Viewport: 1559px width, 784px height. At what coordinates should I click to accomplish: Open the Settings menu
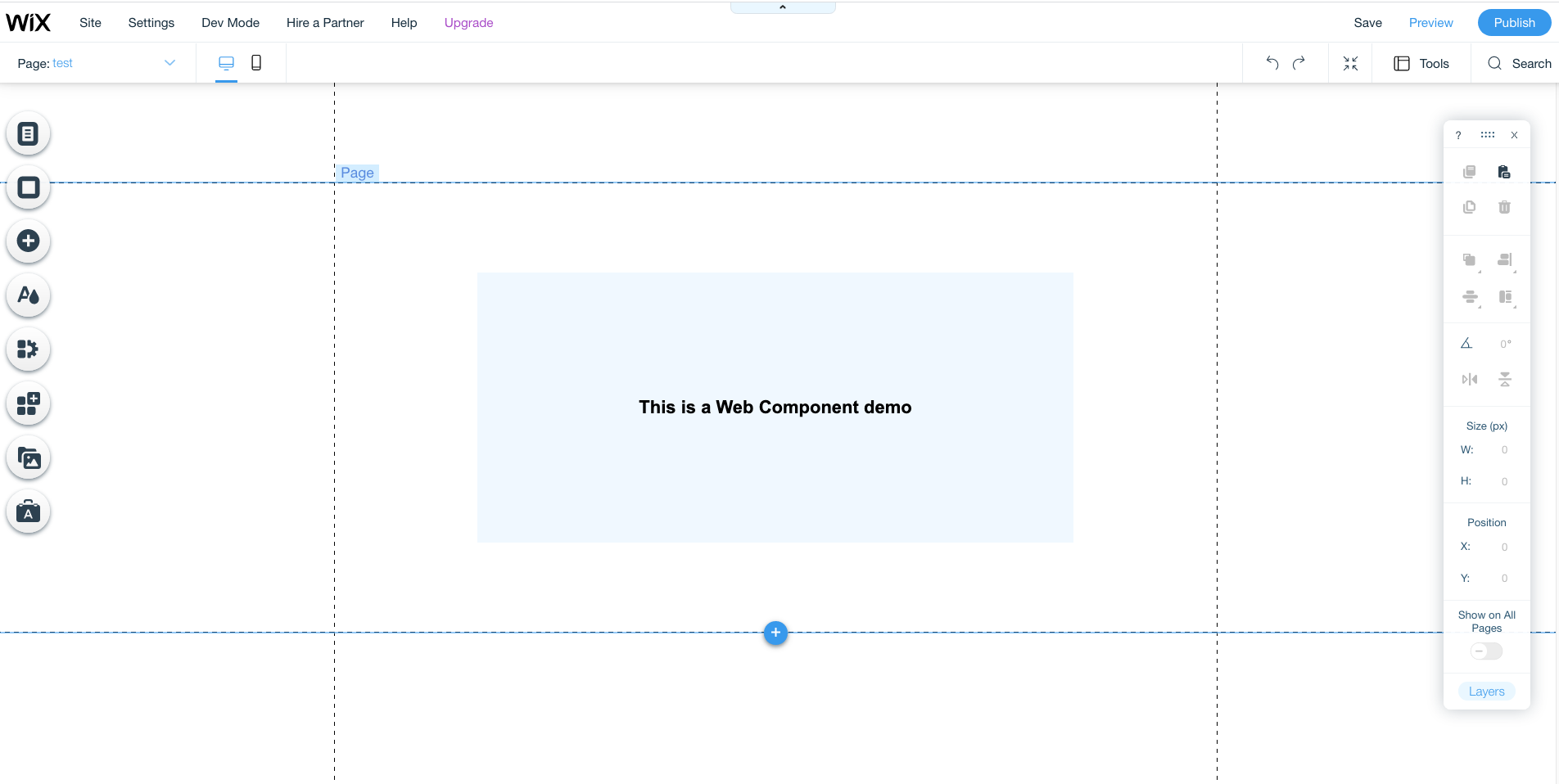point(151,23)
